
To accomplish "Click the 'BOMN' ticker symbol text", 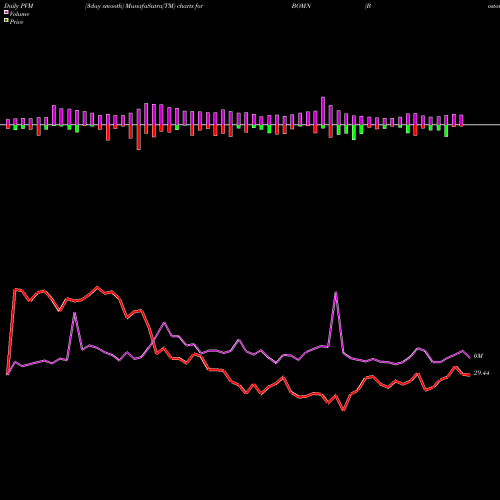I will (301, 6).
